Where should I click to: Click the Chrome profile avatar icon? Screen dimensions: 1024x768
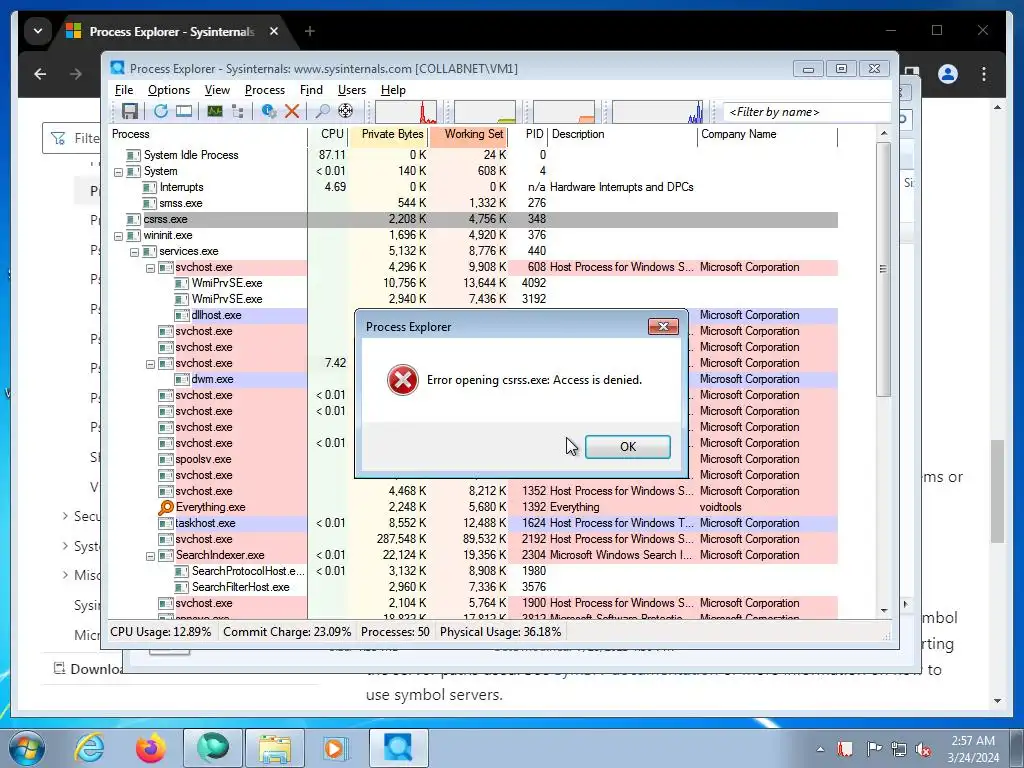tap(948, 74)
